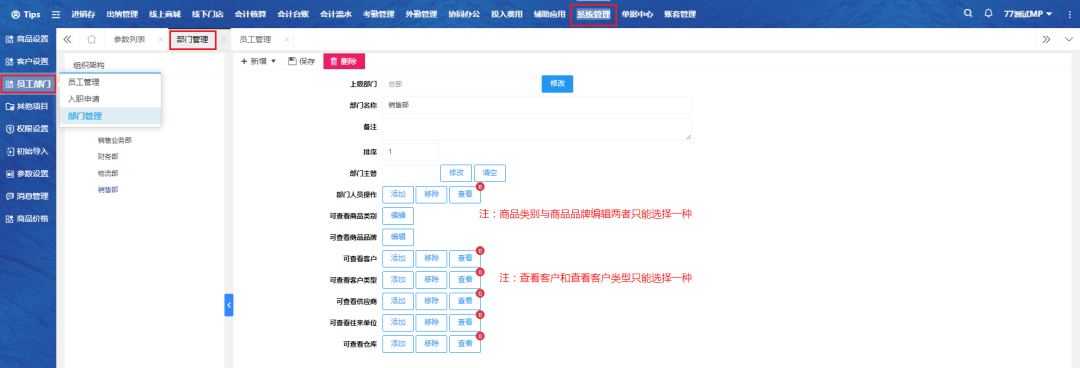
Task: Click 添加 in the 可查看客户 row
Action: [x=398, y=258]
